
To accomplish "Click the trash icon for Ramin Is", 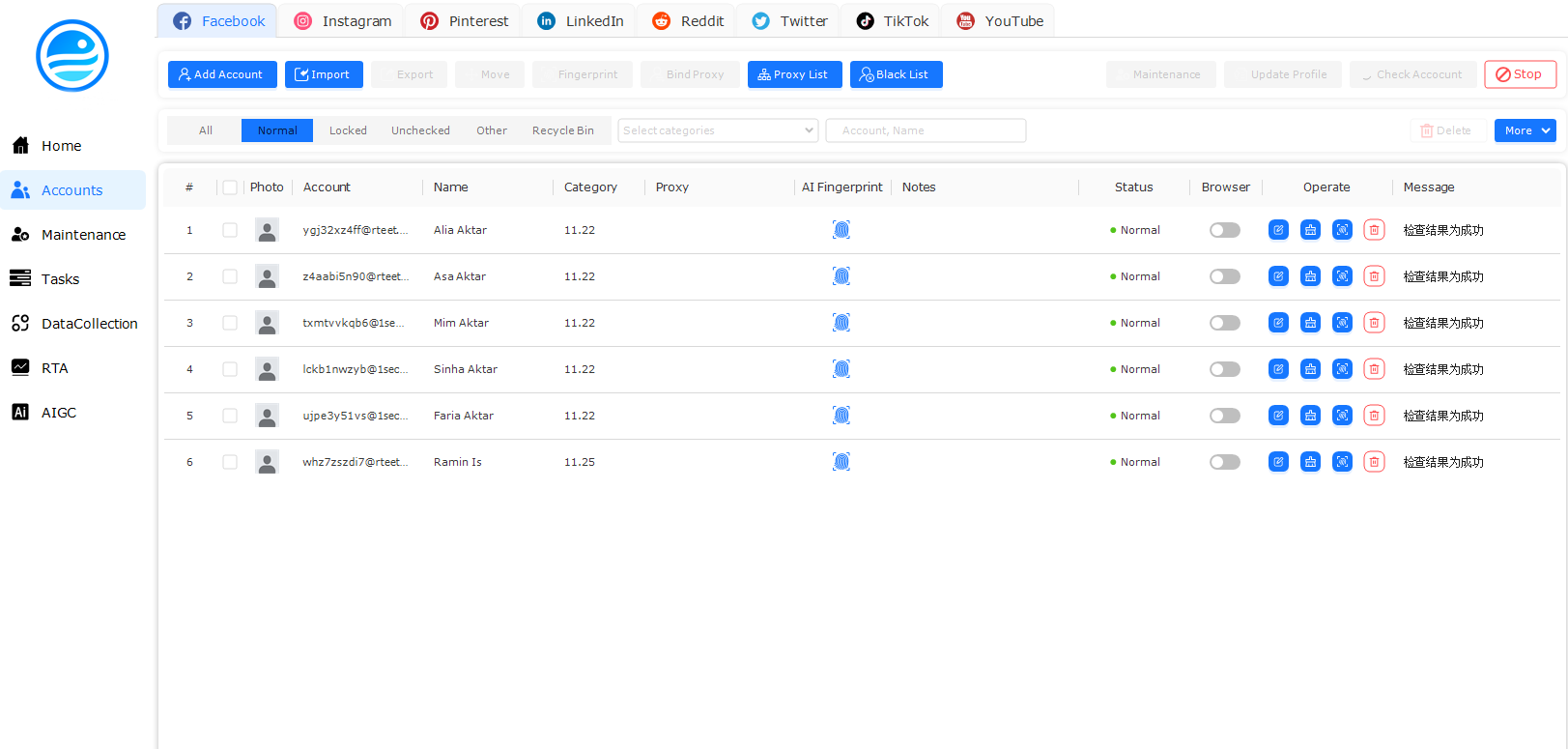I will click(x=1374, y=462).
